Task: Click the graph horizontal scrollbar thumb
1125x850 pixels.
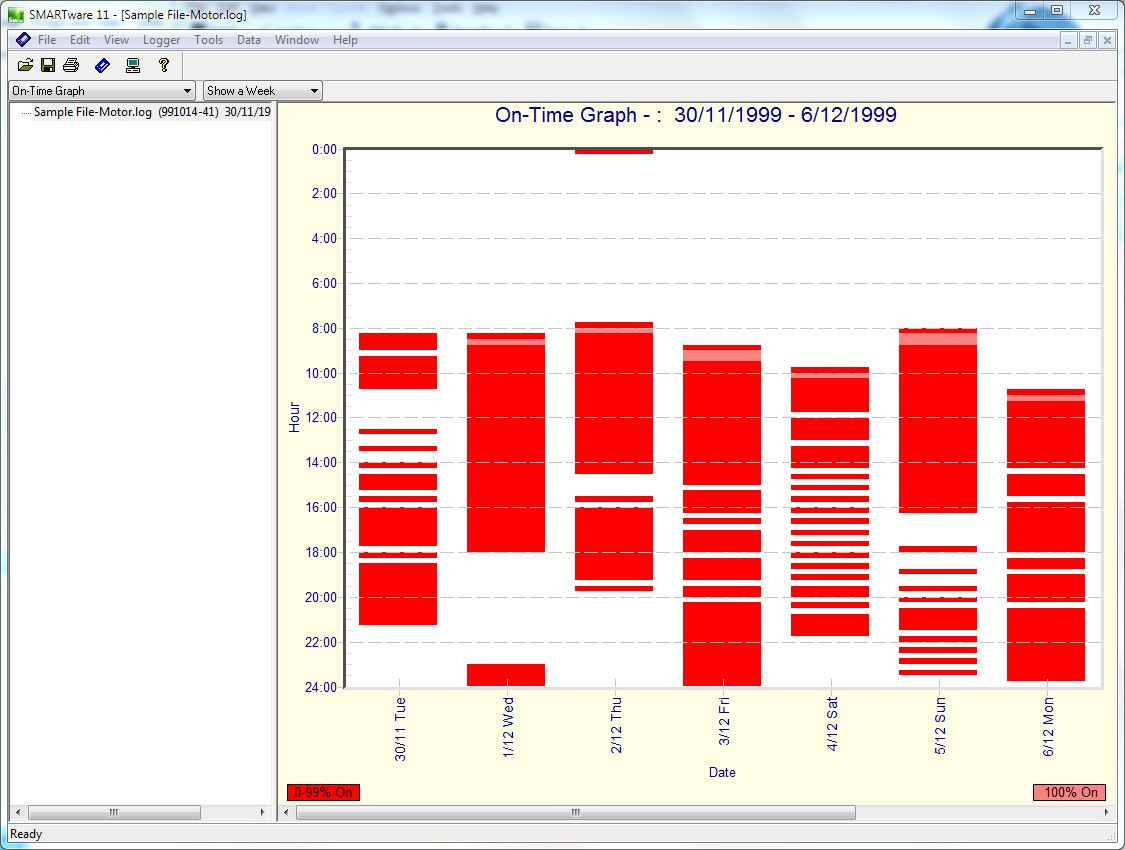Action: (575, 813)
